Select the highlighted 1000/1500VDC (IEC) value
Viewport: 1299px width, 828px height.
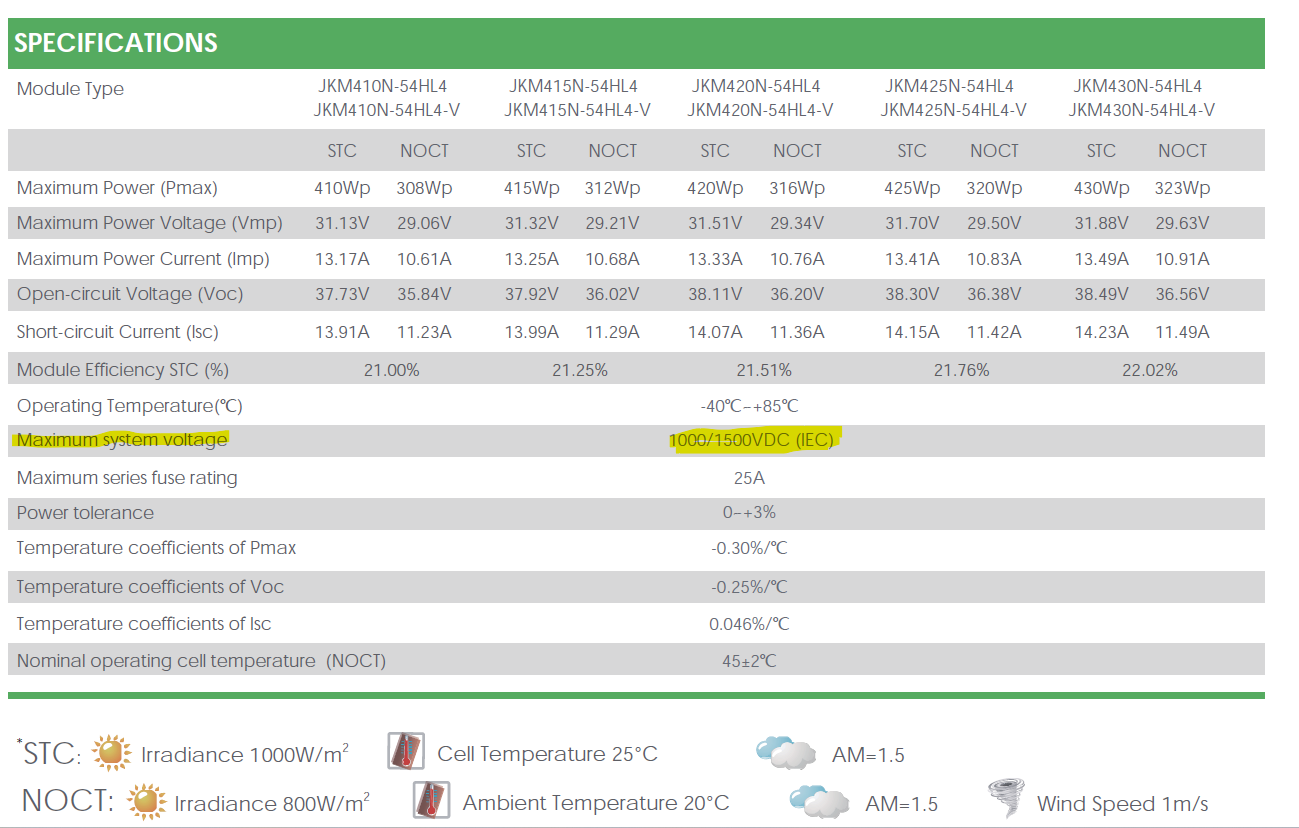coord(751,440)
